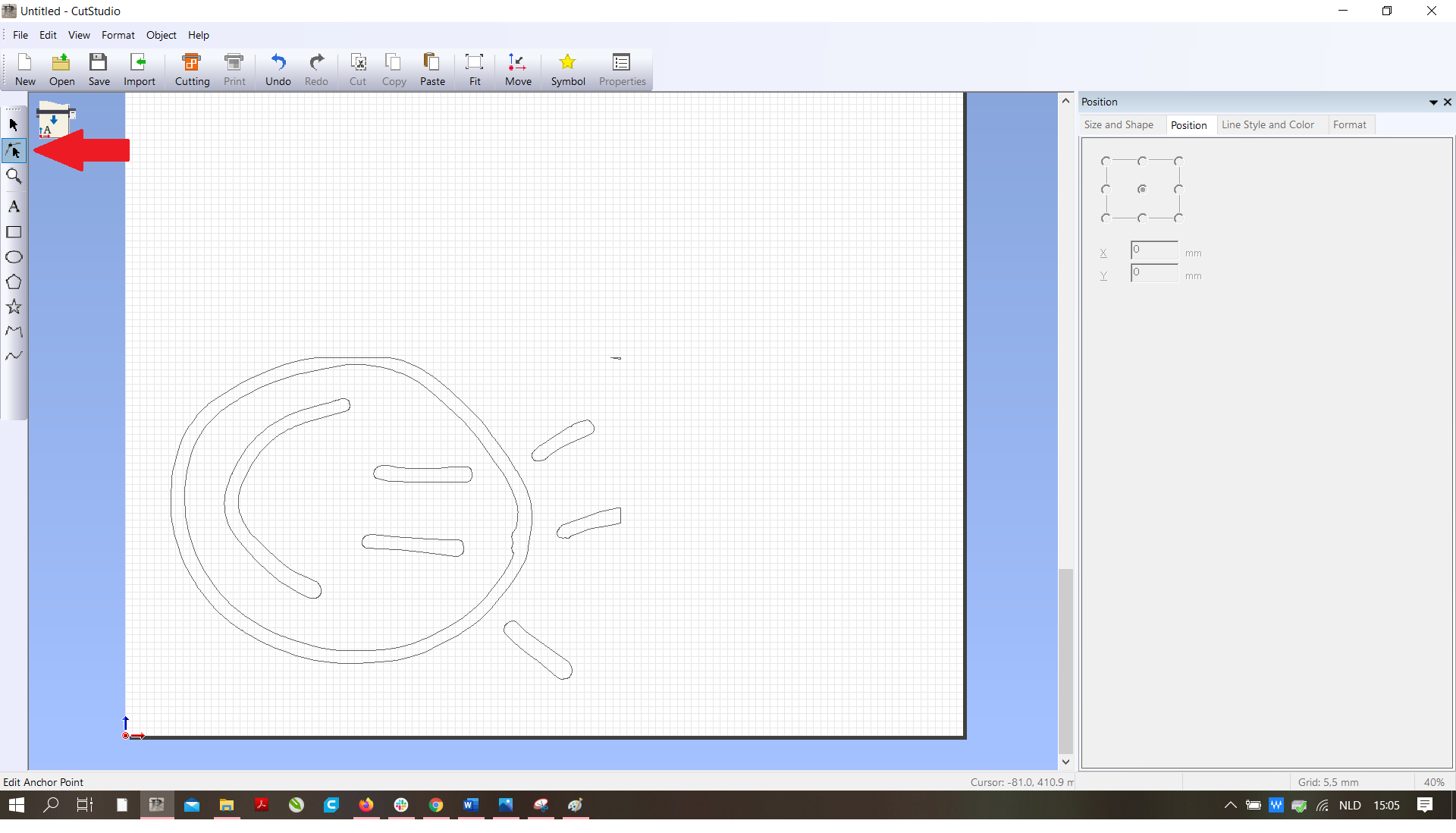Open the Object menu
This screenshot has height=833, width=1456.
(162, 35)
